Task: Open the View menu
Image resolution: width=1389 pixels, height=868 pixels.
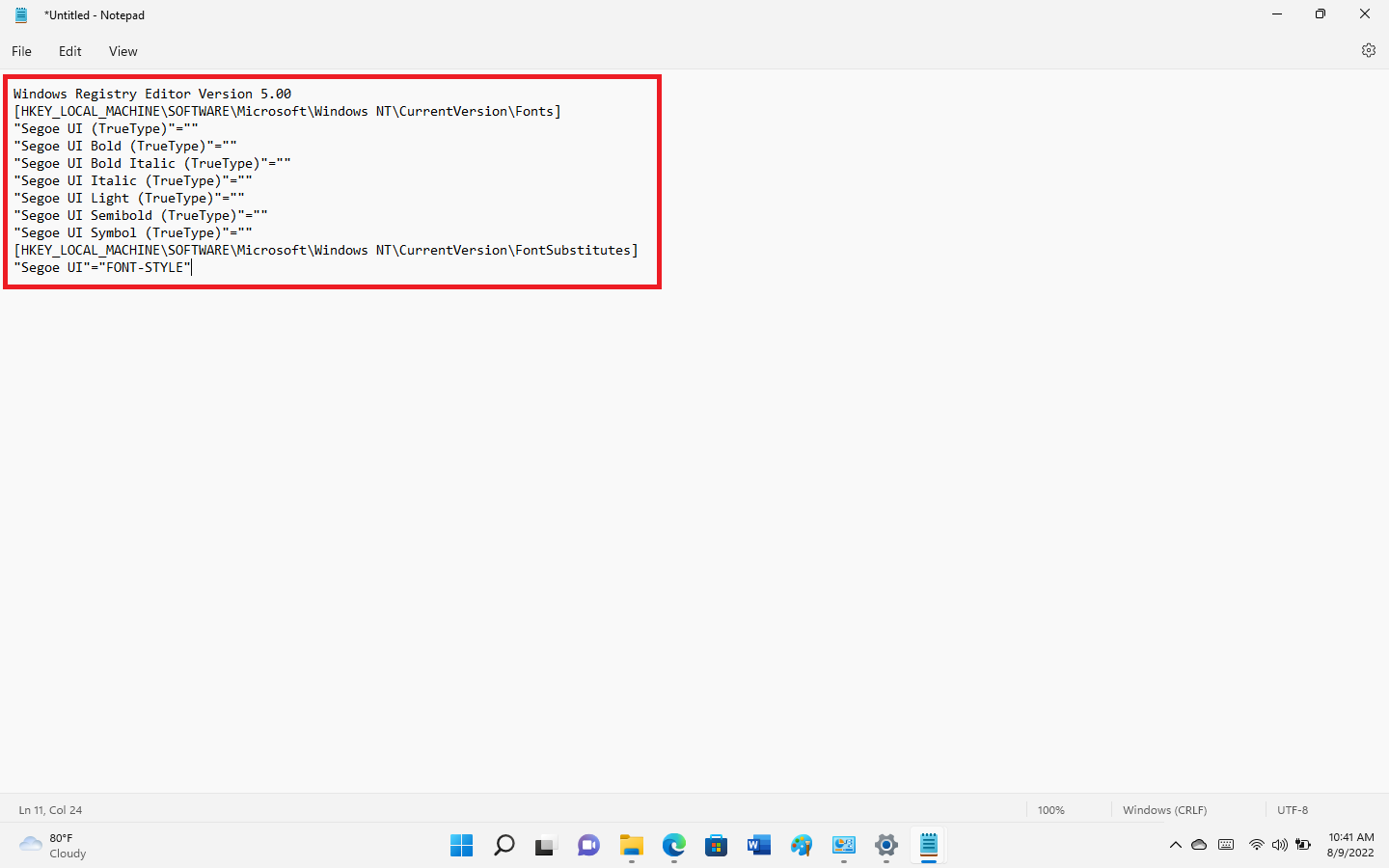Action: click(123, 51)
